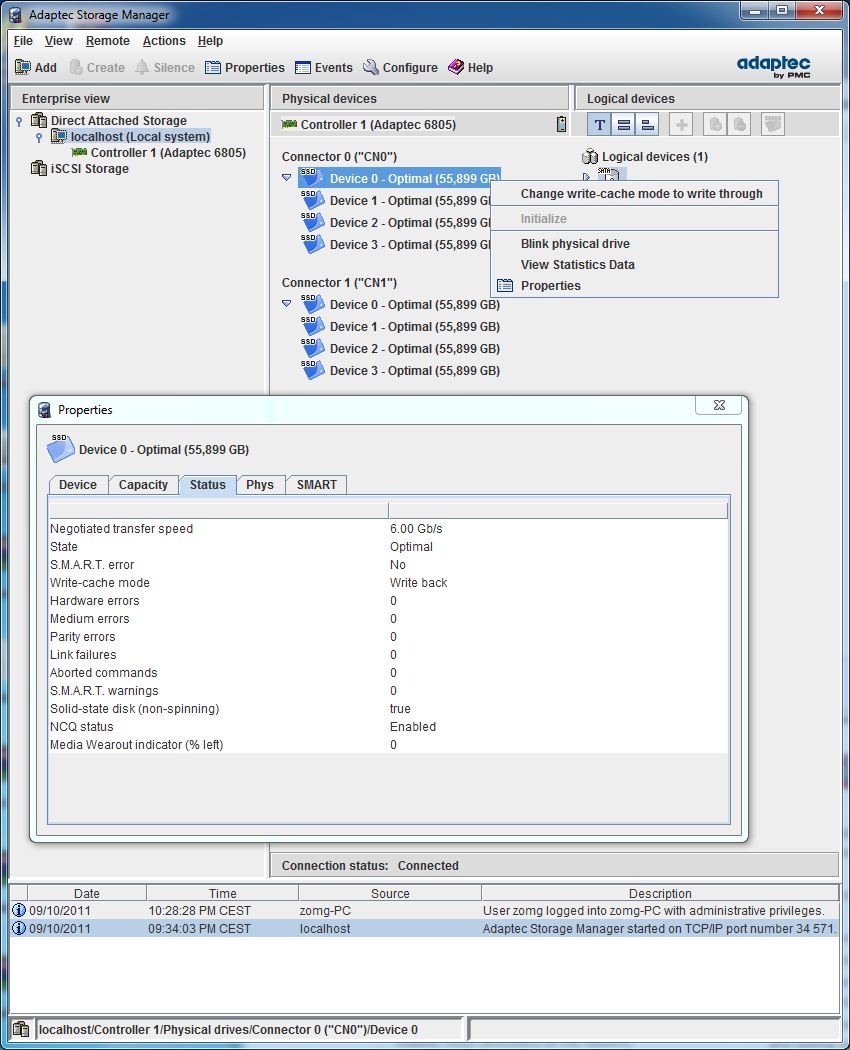Switch to full size capacity view button
This screenshot has width=850, height=1050.
coord(624,125)
